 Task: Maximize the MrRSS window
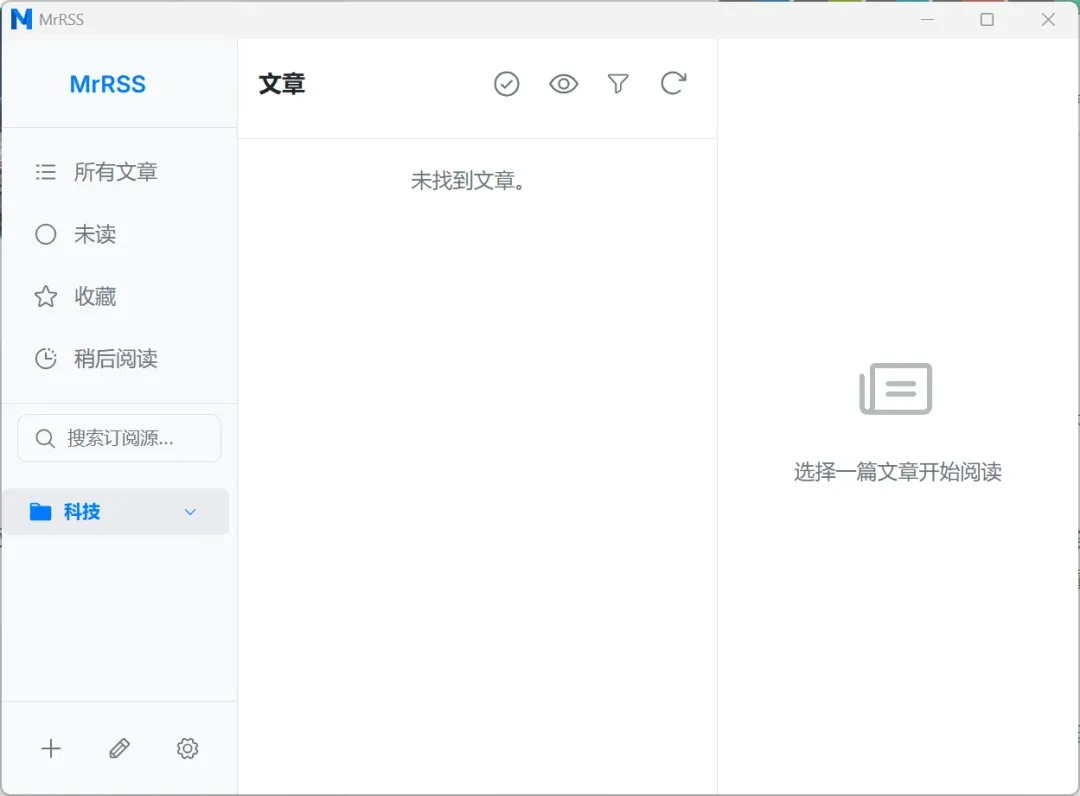(x=987, y=19)
